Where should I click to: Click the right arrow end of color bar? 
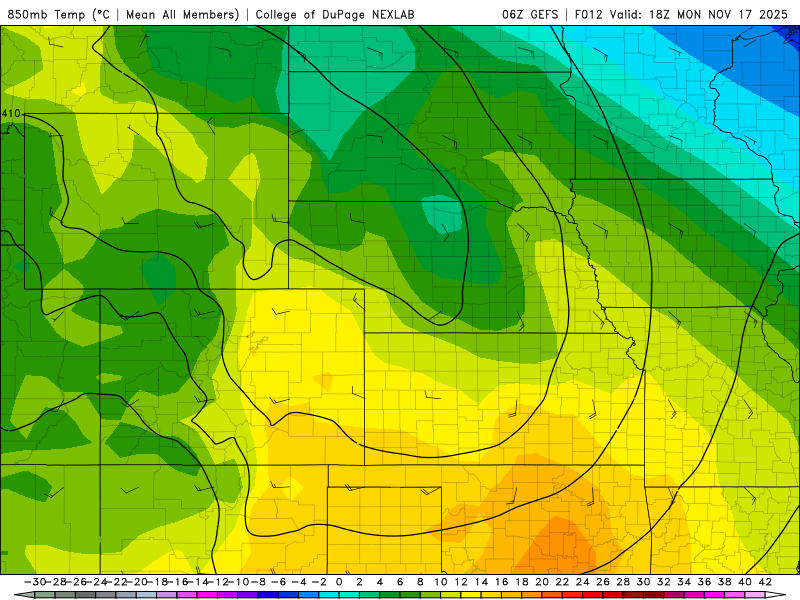tap(776, 595)
